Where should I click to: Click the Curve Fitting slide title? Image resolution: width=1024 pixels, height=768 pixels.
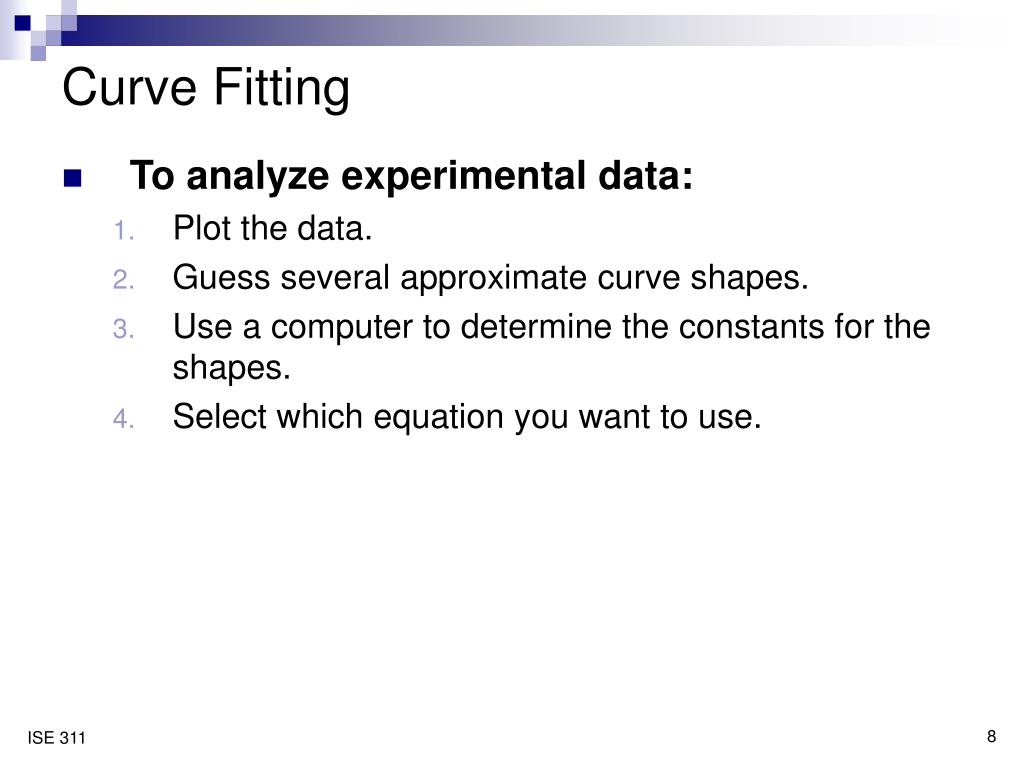click(x=206, y=88)
